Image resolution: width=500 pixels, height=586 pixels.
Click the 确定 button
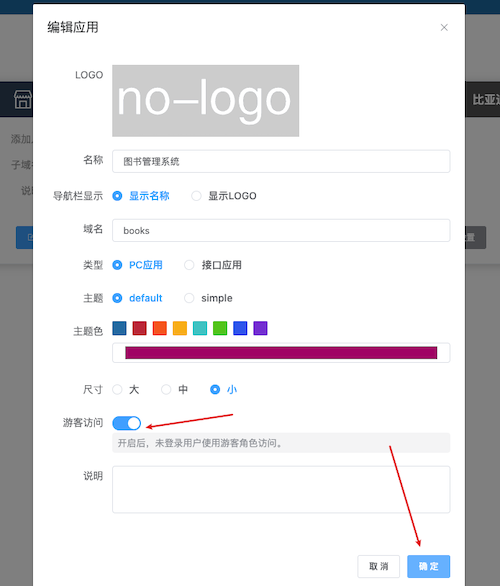click(x=429, y=566)
